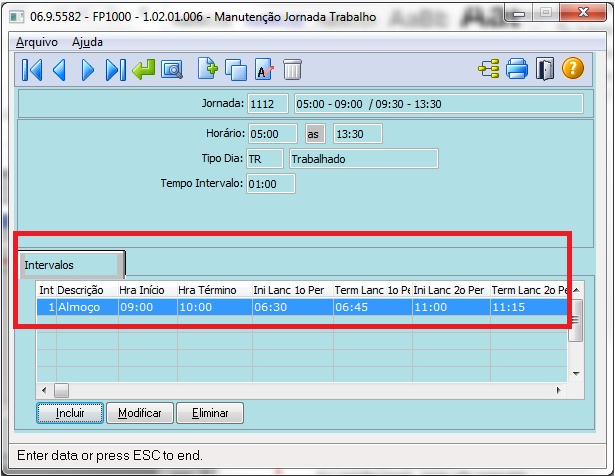Open the search magnifier icon

172,70
